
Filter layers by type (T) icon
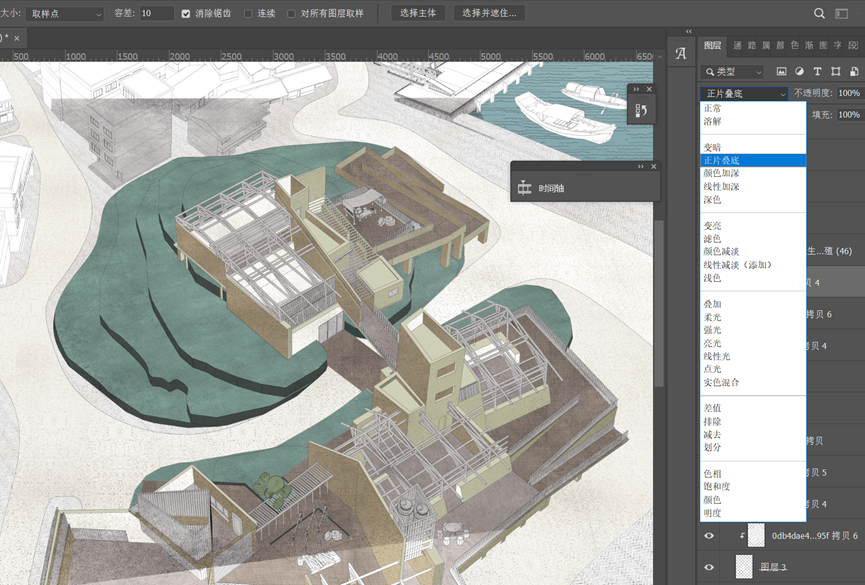coord(817,72)
